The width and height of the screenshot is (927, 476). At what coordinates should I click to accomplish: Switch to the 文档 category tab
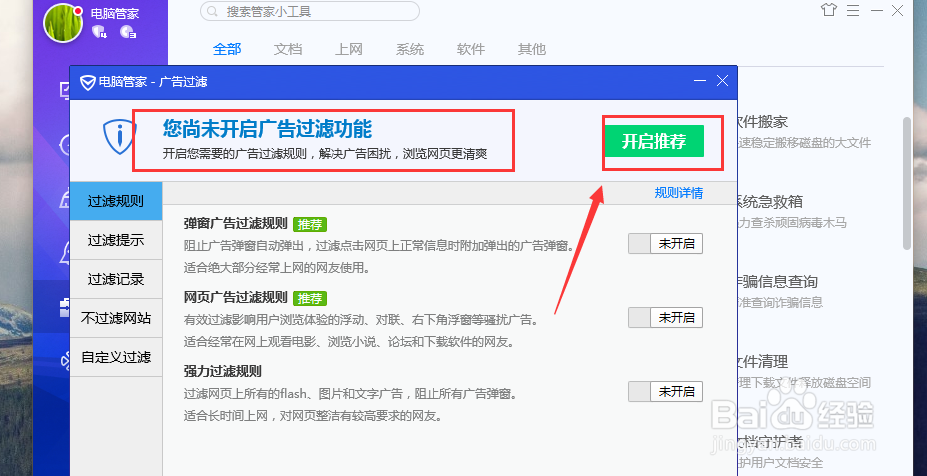click(x=288, y=49)
